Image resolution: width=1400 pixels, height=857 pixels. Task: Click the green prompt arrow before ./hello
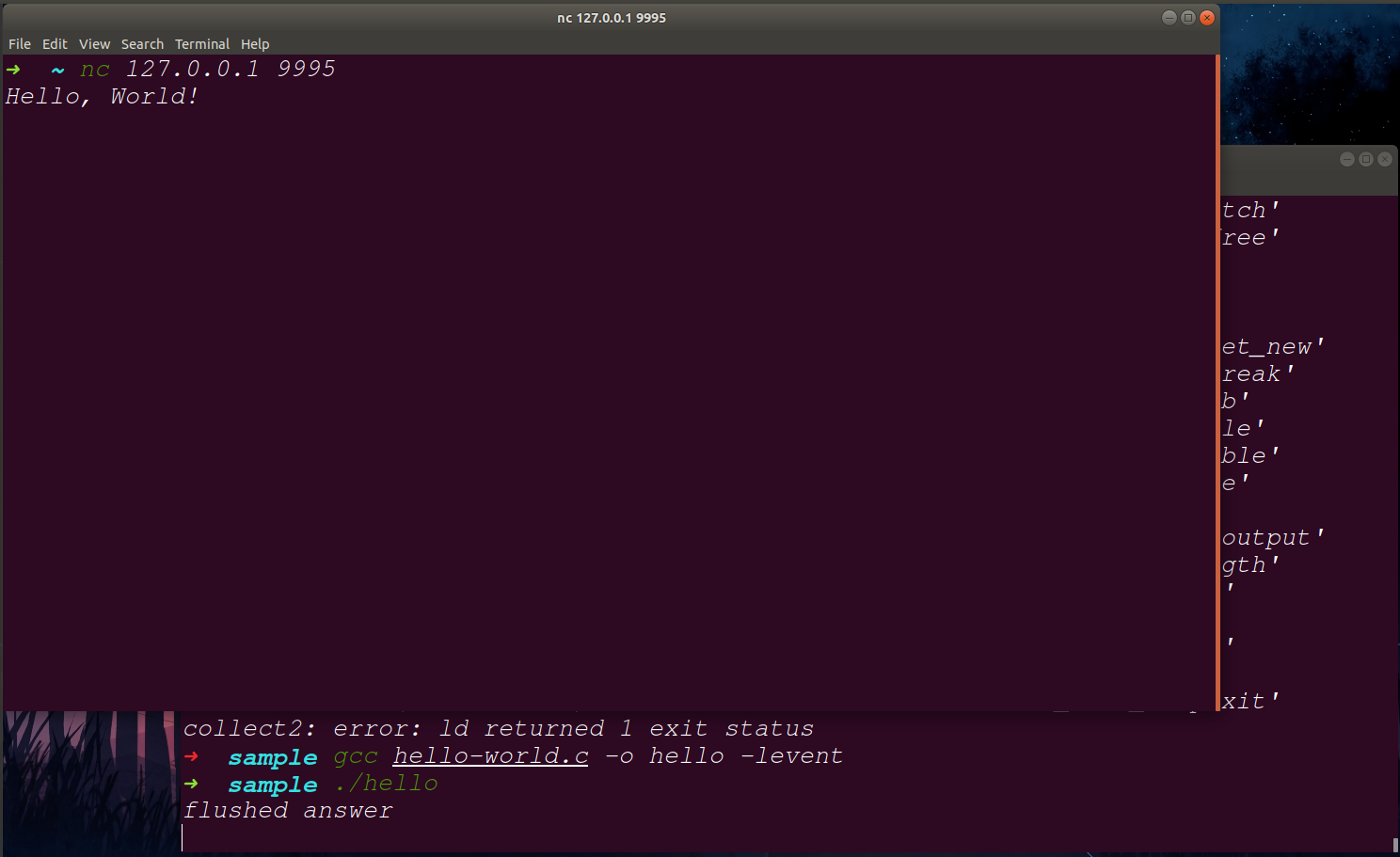(191, 784)
